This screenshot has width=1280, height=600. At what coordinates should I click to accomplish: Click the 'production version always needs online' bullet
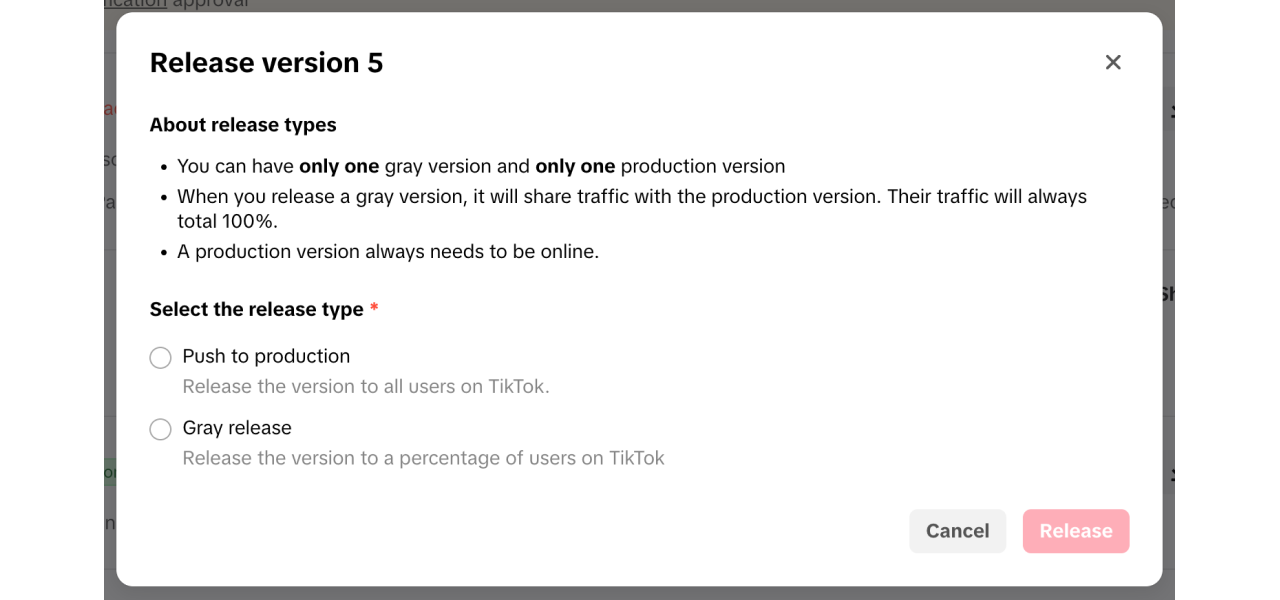(388, 252)
